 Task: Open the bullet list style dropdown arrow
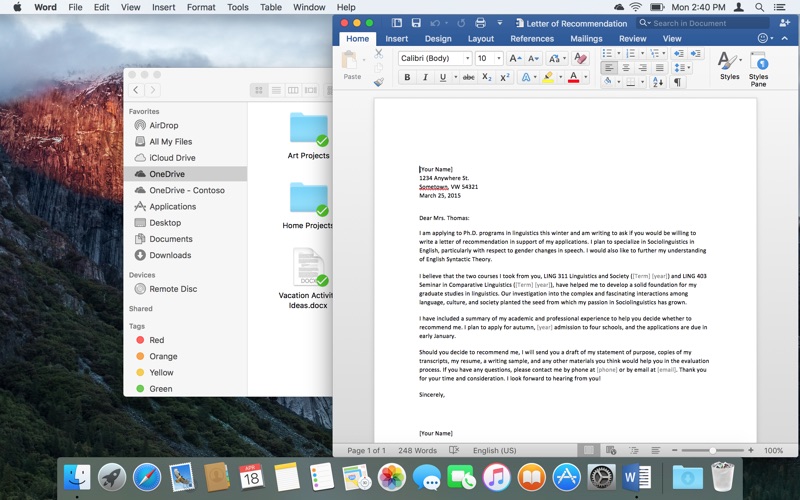coord(618,53)
